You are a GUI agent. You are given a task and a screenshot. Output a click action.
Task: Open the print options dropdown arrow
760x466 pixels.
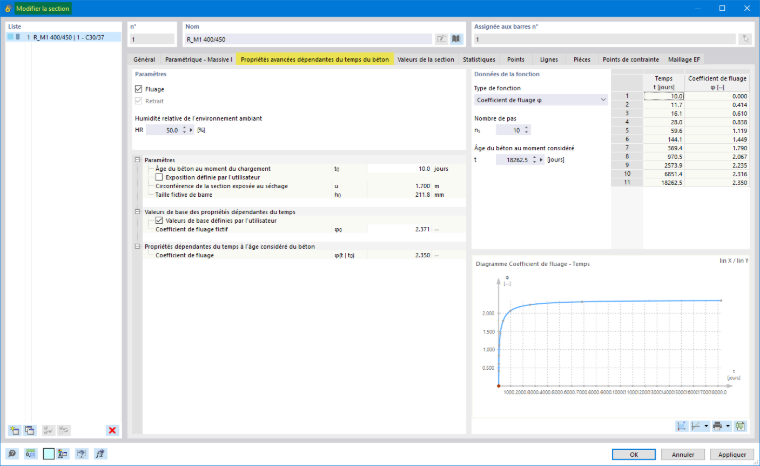[x=728, y=426]
